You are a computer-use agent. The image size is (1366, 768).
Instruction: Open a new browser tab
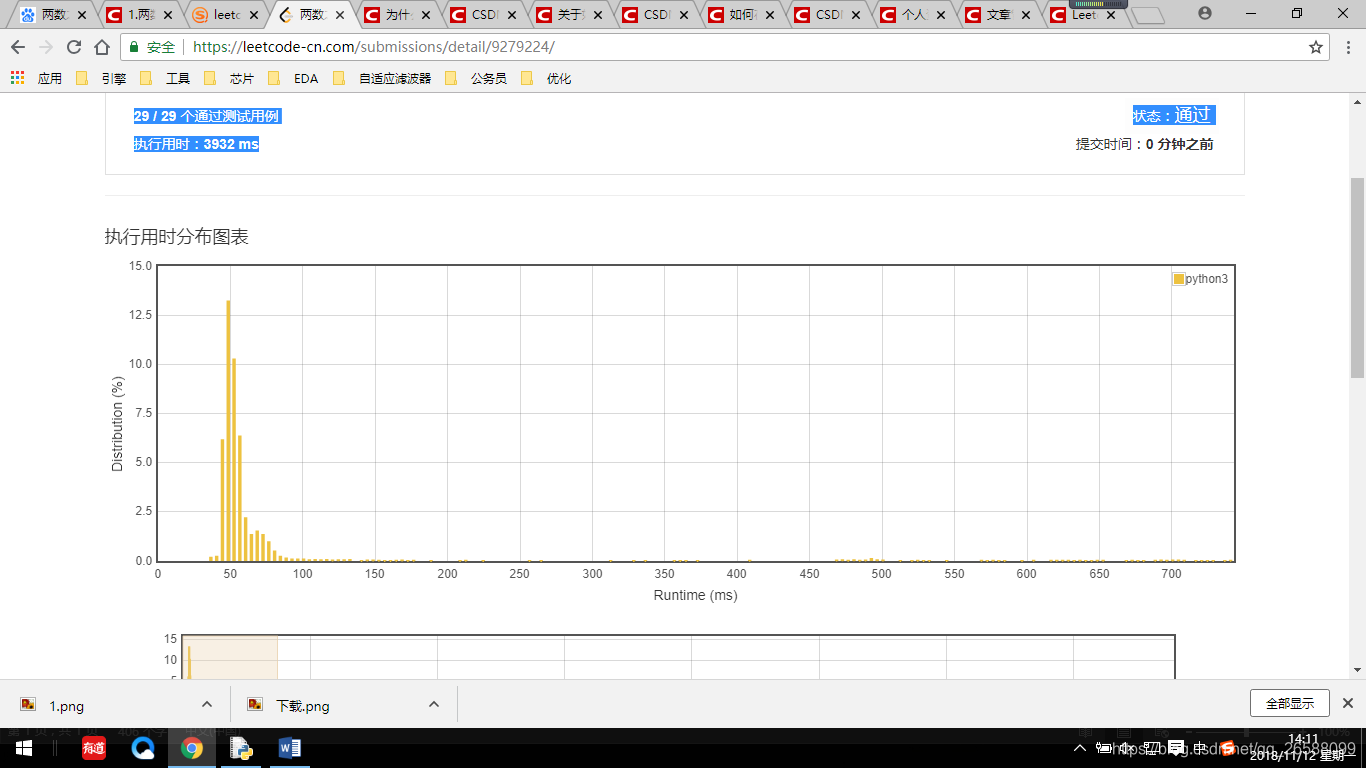[1150, 15]
